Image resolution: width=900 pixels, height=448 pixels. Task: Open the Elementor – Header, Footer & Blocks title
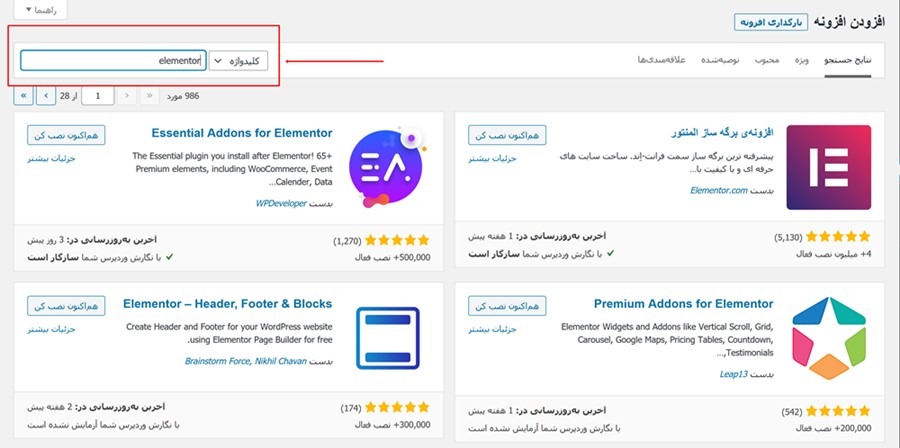coord(227,303)
